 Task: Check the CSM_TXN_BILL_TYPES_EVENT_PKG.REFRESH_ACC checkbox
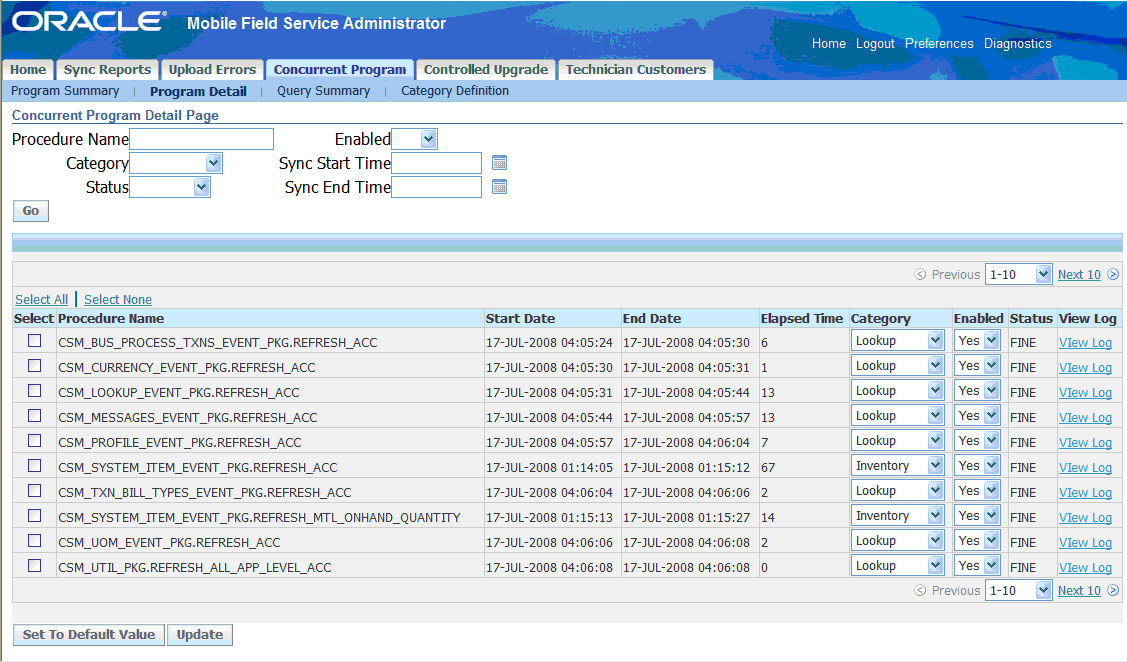[x=34, y=491]
